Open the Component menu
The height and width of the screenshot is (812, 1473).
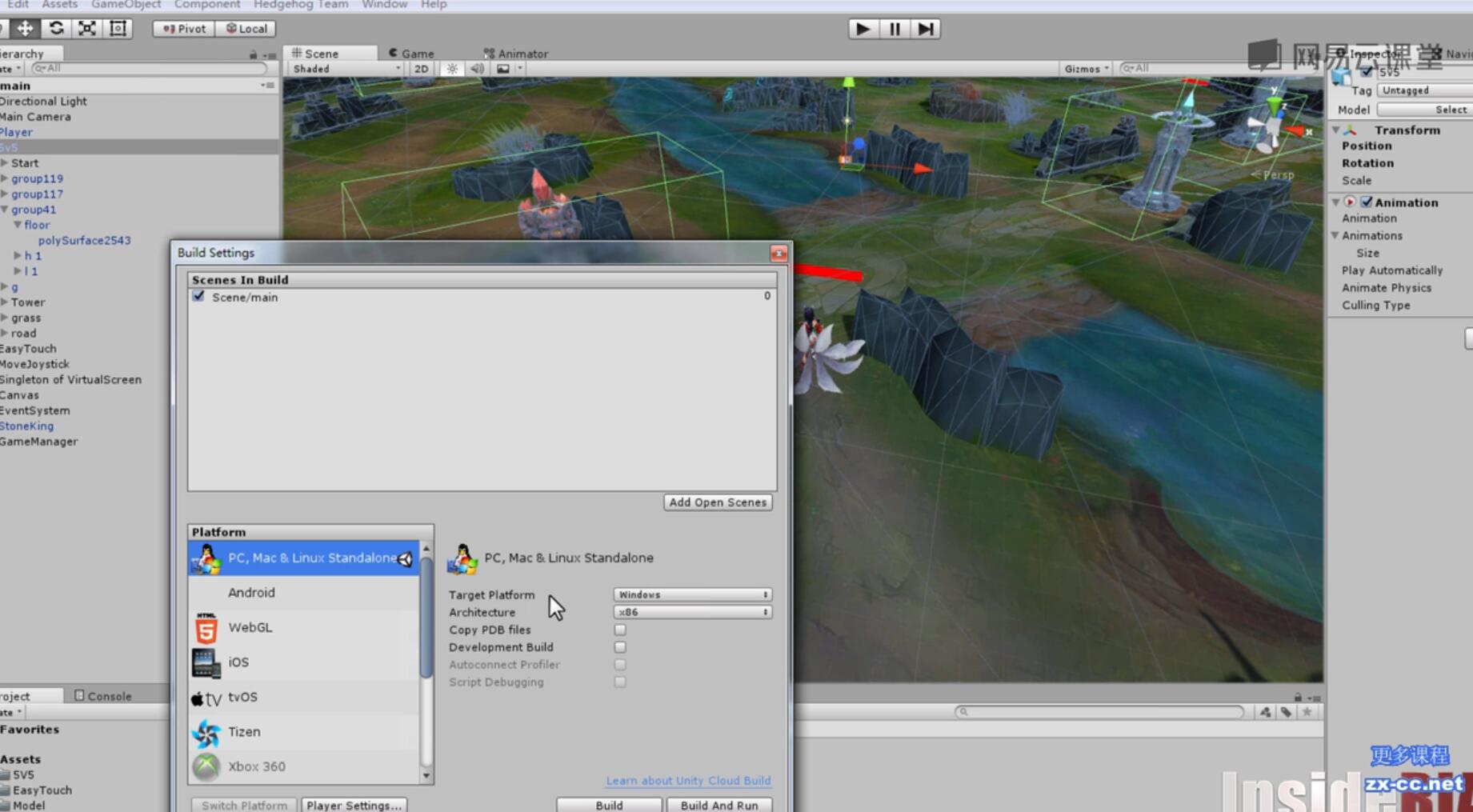pyautogui.click(x=206, y=5)
